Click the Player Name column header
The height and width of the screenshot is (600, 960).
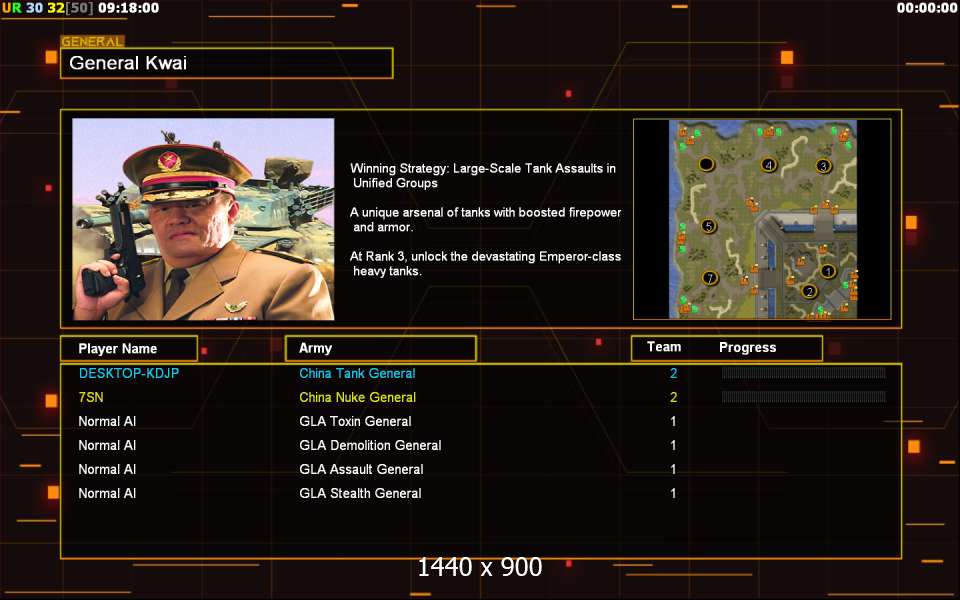click(129, 348)
